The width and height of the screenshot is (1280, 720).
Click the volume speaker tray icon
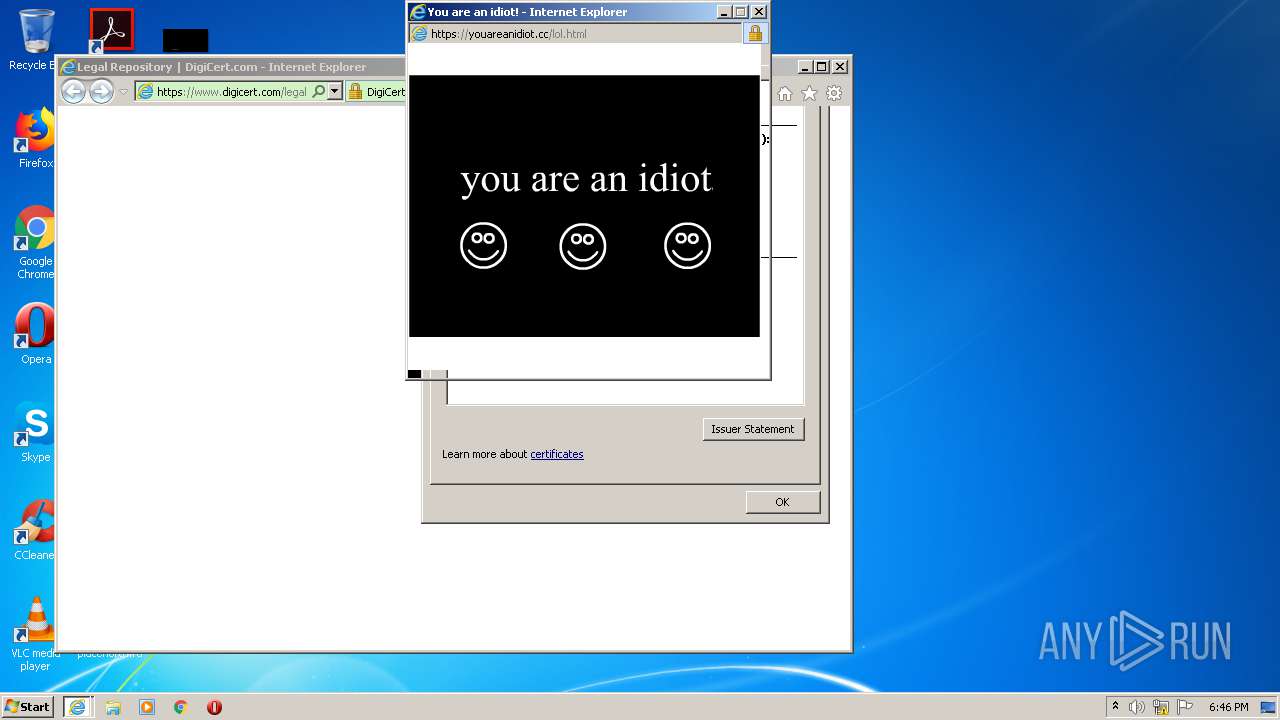(x=1137, y=707)
